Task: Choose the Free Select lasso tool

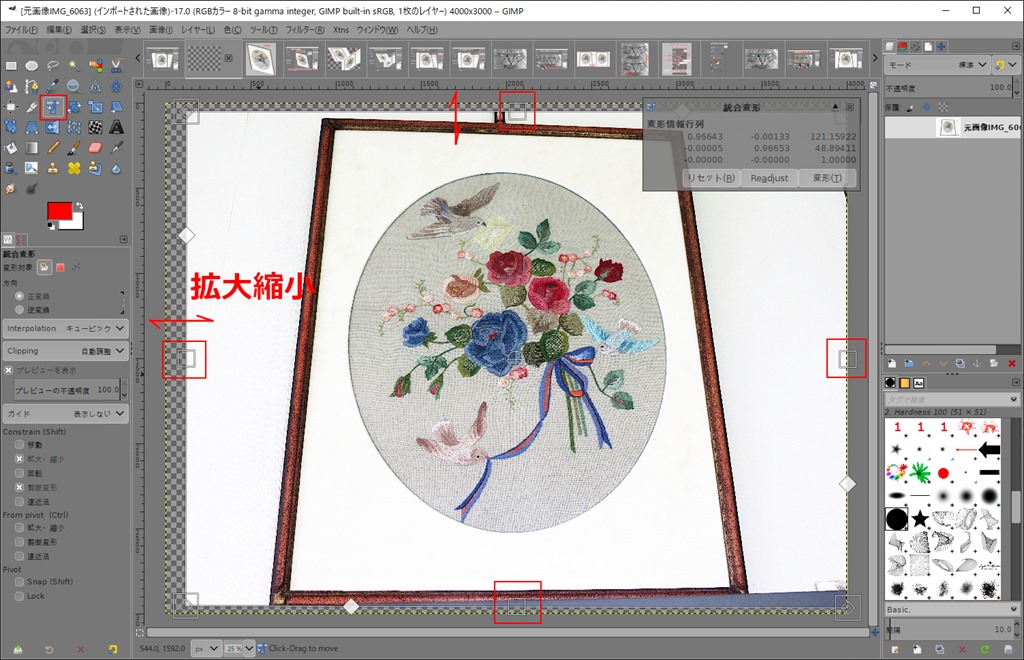Action: tap(53, 65)
